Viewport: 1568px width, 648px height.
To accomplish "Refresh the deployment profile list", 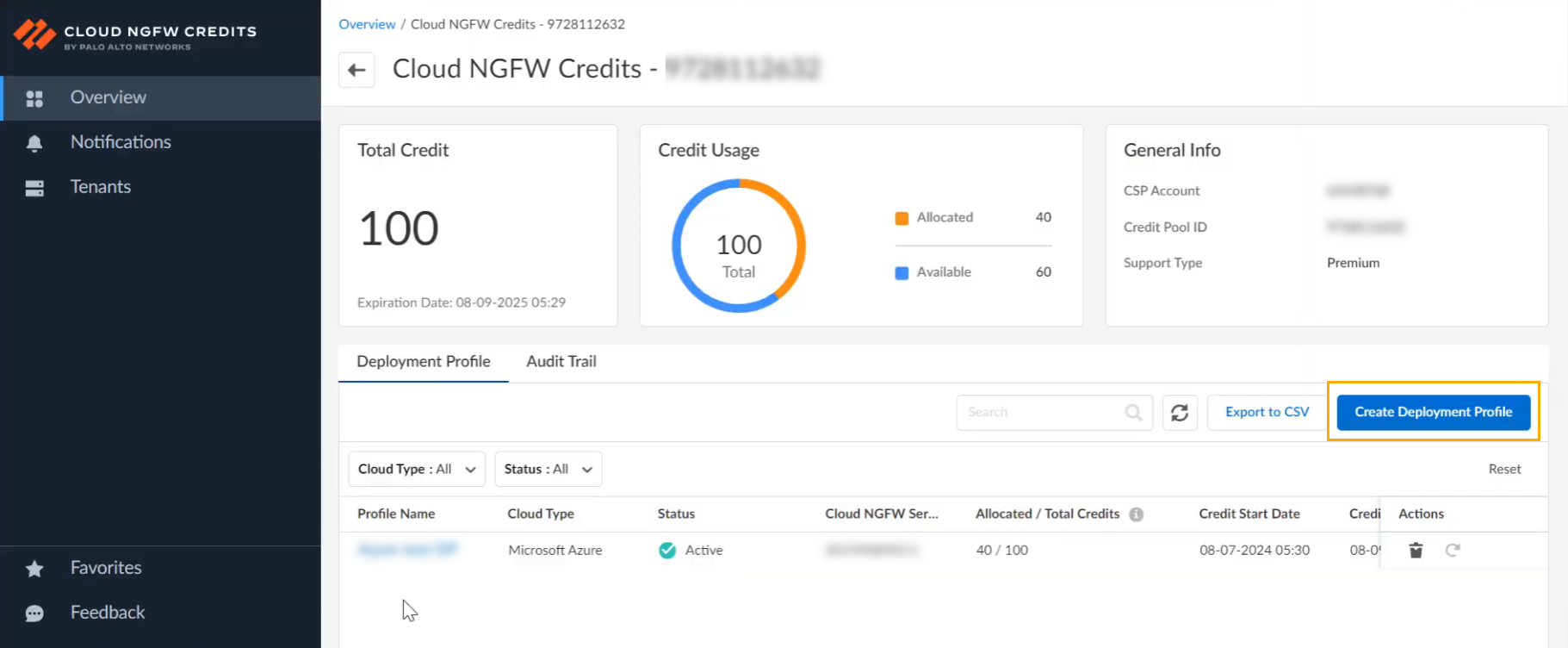I will [1180, 413].
